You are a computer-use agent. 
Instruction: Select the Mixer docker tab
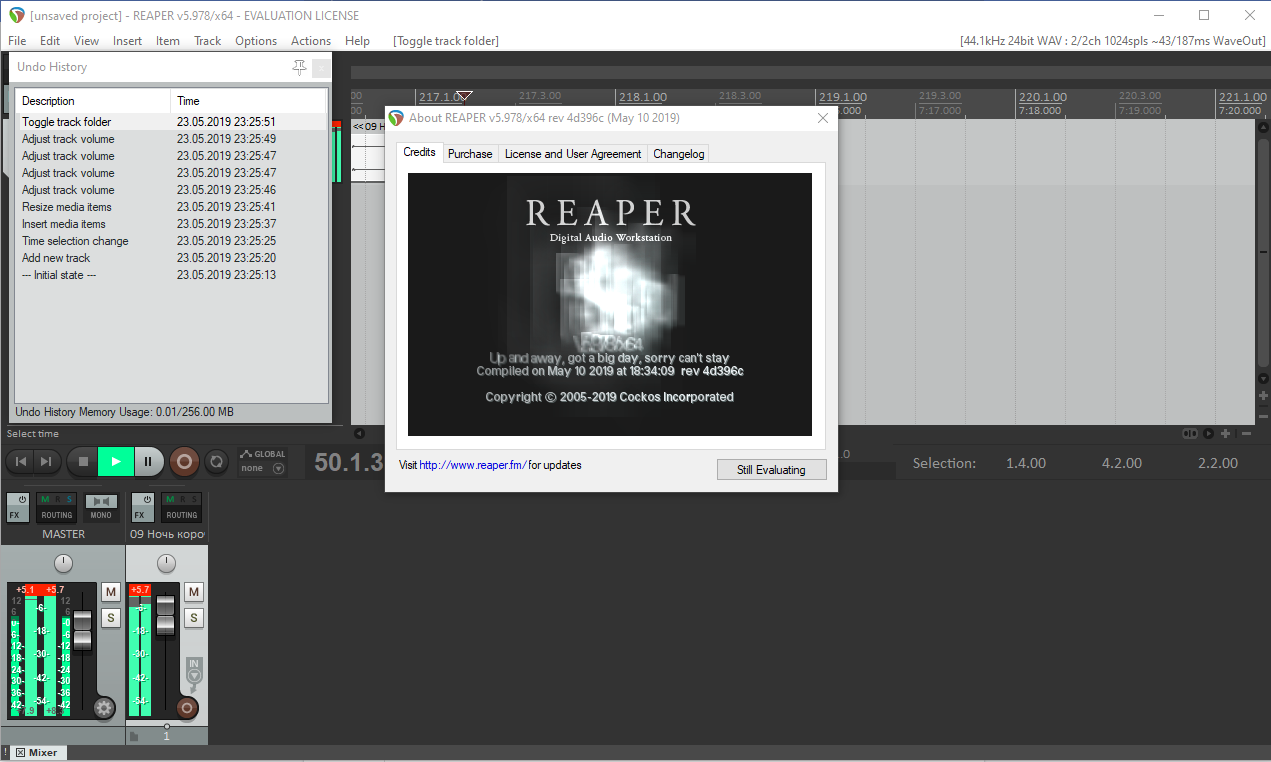(x=43, y=752)
